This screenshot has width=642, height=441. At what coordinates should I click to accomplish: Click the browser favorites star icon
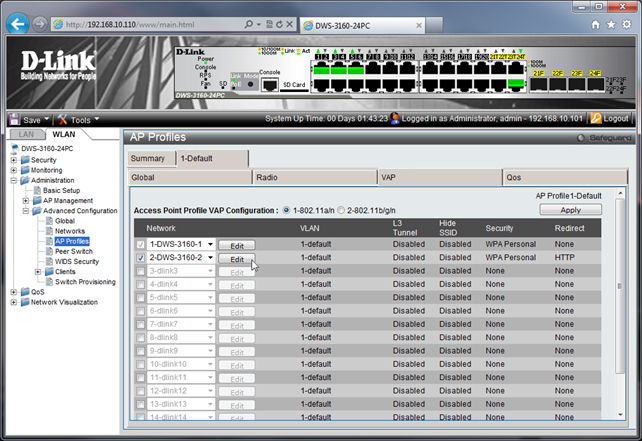click(x=611, y=22)
